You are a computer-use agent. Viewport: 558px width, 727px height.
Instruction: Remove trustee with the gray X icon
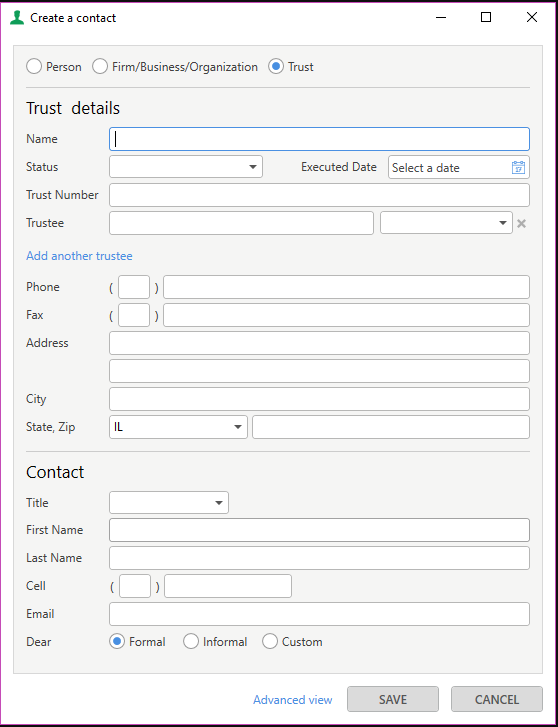tap(521, 223)
